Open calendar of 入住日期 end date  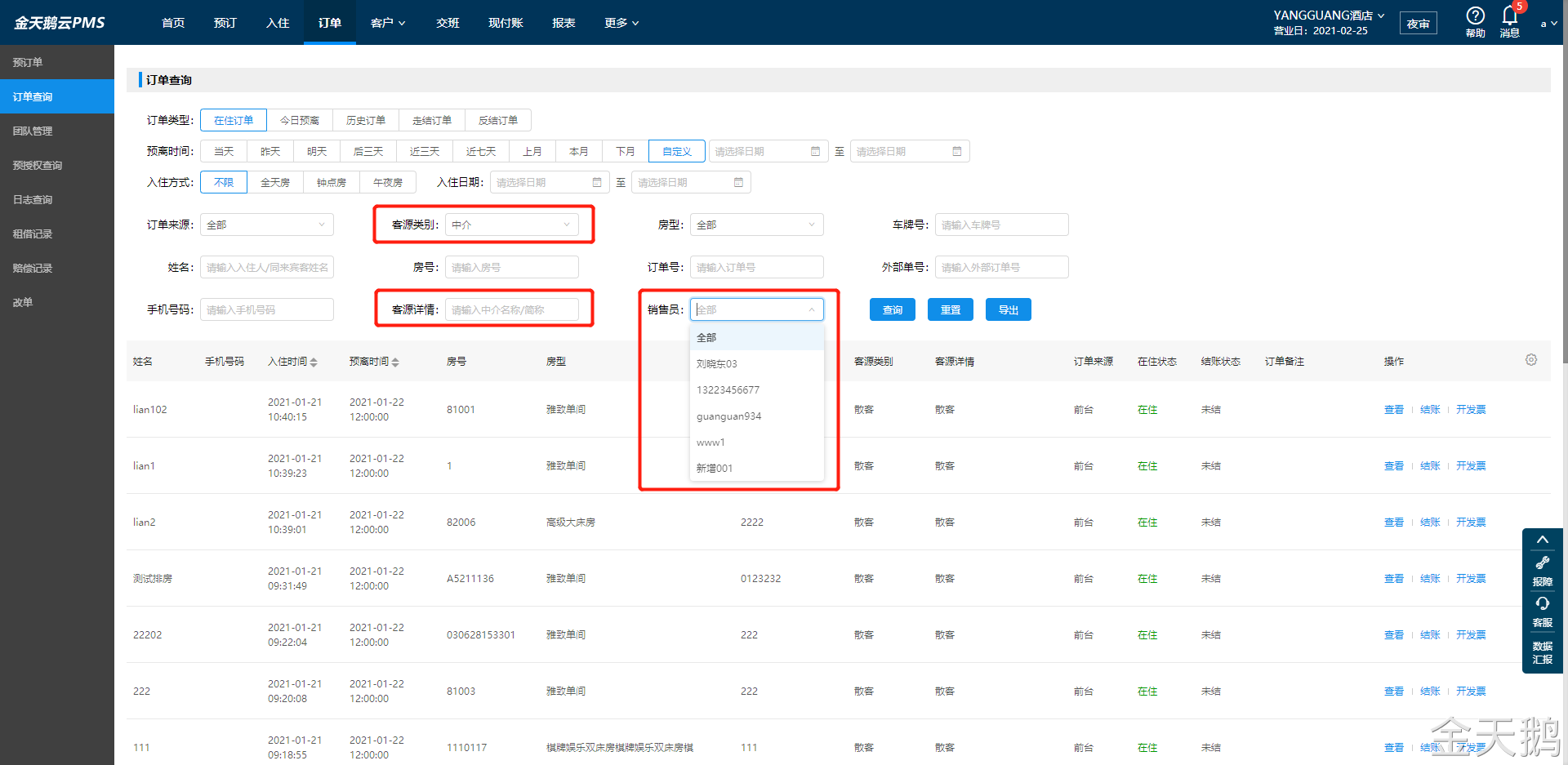[738, 183]
